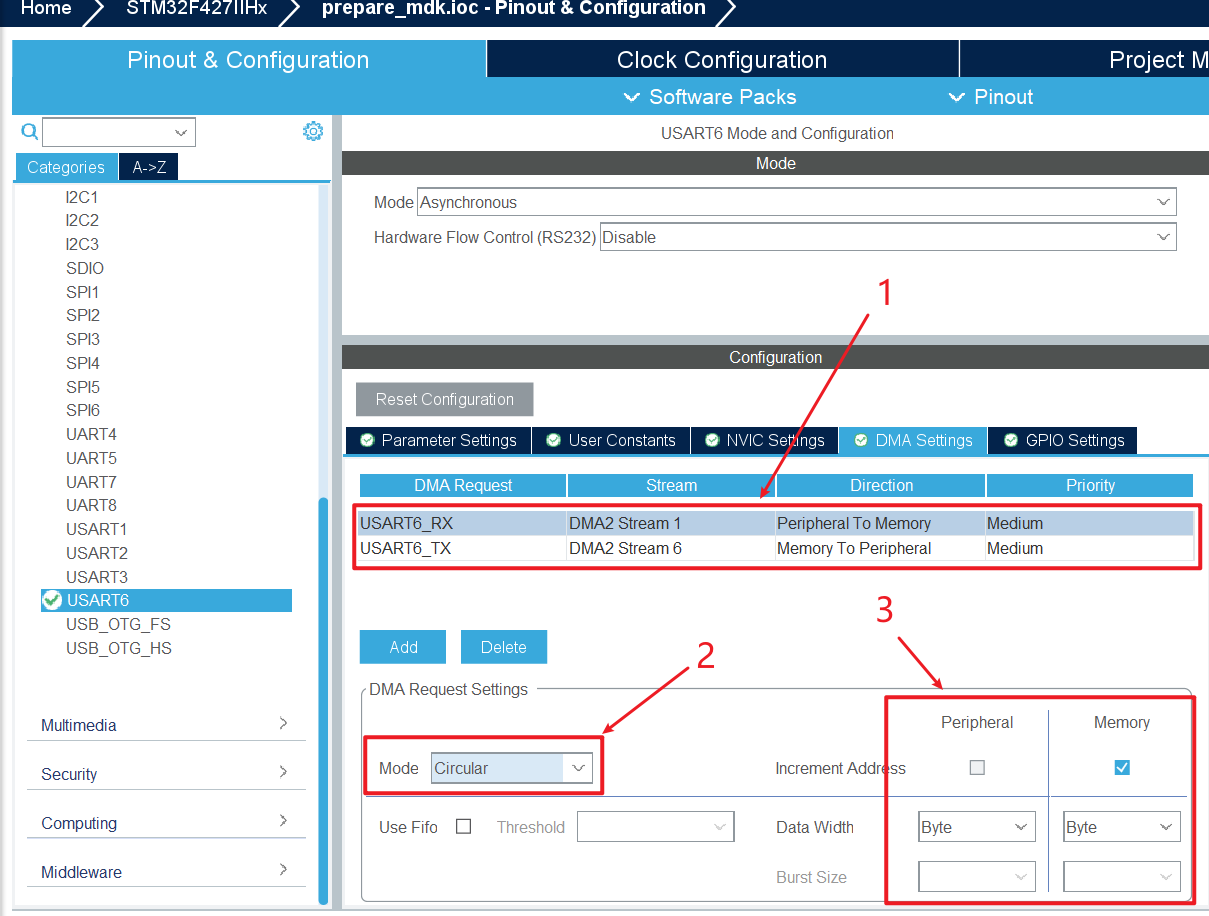Open the Peripheral Burst Size dropdown
Image resolution: width=1209 pixels, height=916 pixels.
tap(976, 877)
